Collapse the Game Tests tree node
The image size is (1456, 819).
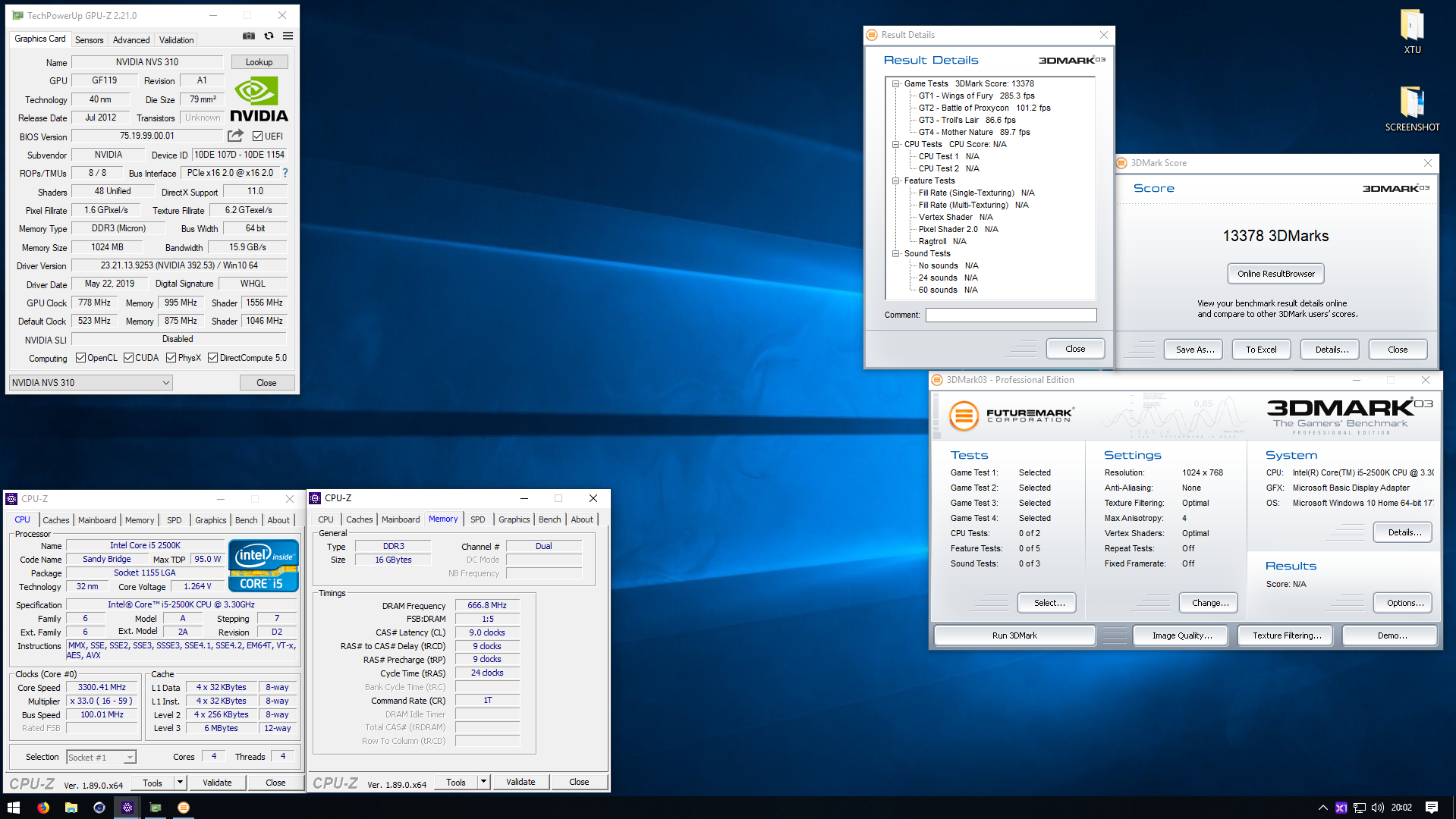tap(895, 83)
